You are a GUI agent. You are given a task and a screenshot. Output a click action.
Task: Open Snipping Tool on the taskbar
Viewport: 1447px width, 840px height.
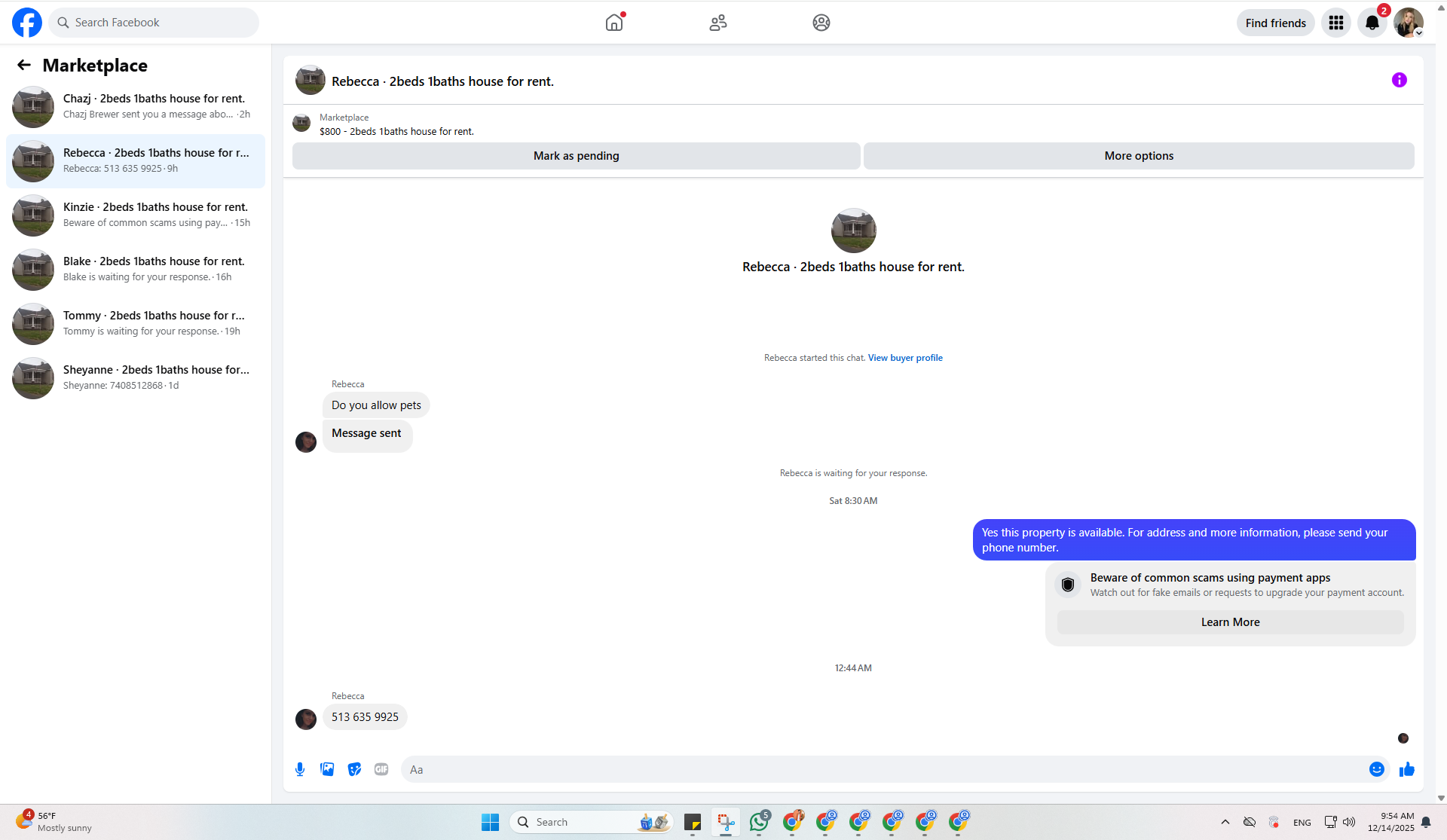coord(726,822)
